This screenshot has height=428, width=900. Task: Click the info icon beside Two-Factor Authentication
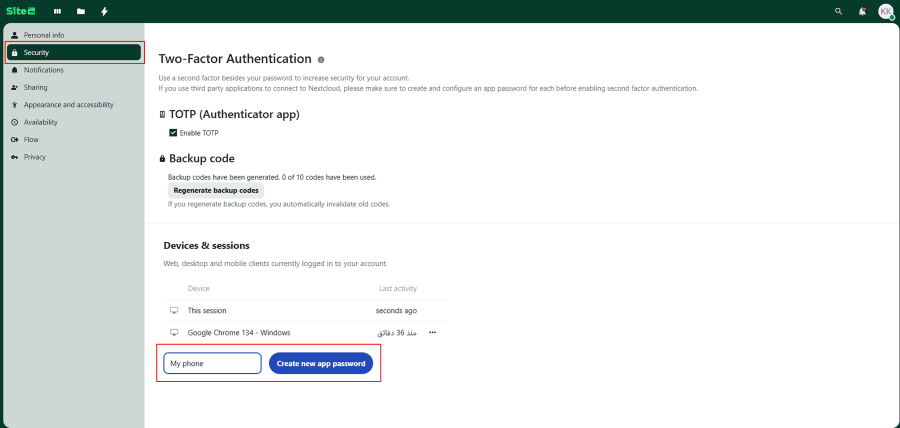coord(321,60)
